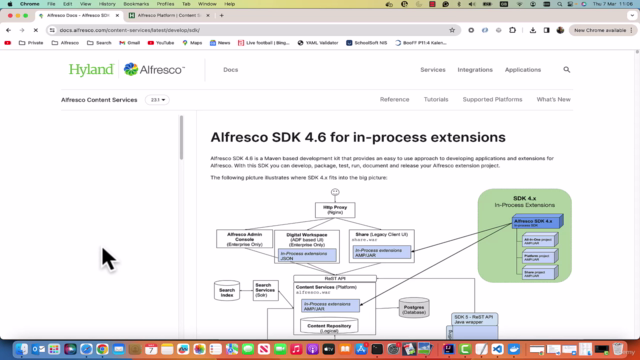This screenshot has height=360, width=640.
Task: Open macOS Spotlight search in menu bar
Action: (560, 4)
